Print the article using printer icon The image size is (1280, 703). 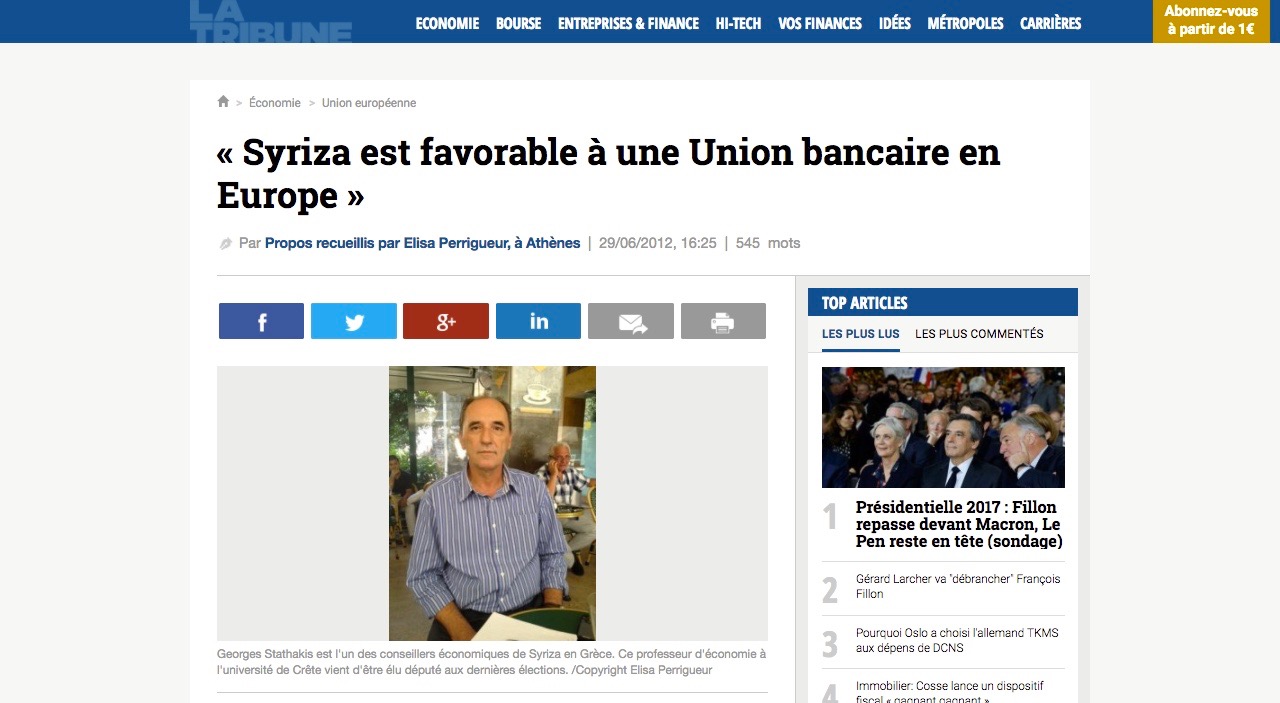(x=723, y=321)
